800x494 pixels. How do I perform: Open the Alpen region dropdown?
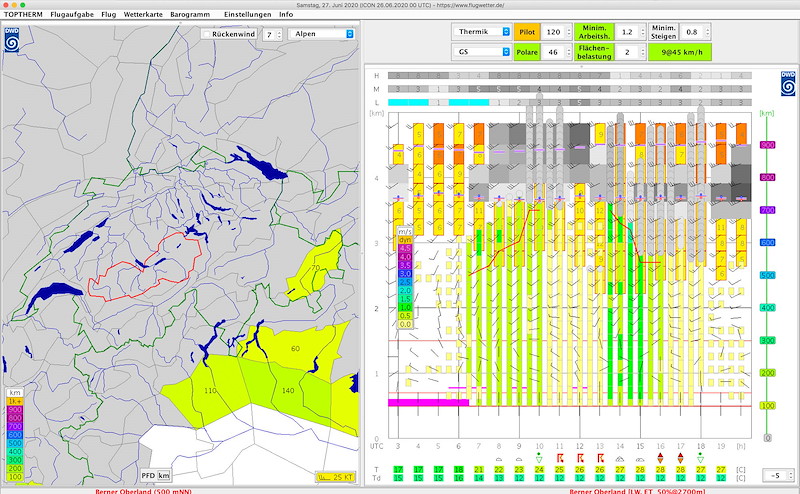321,34
